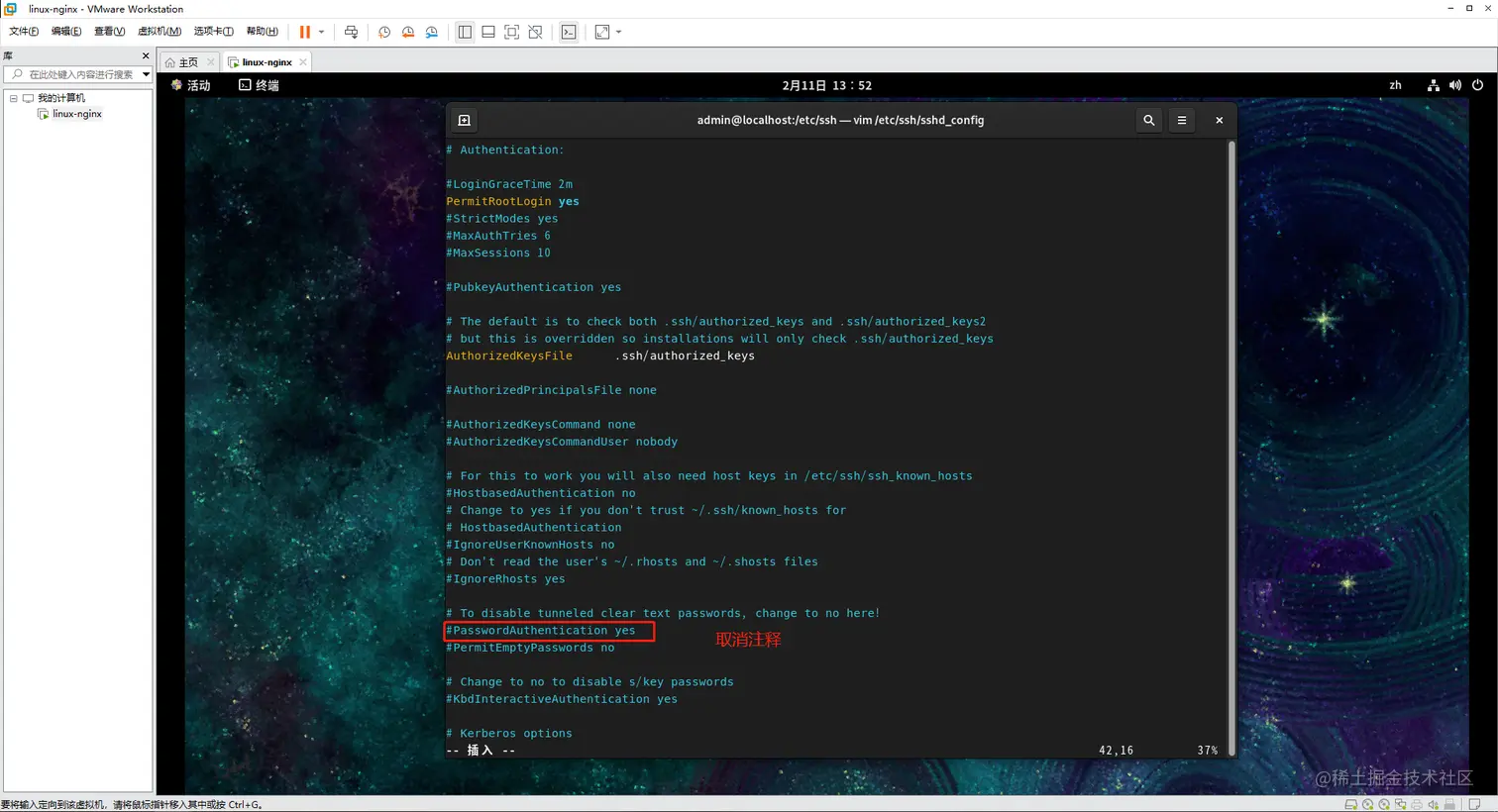1498x812 pixels.
Task: Click the printer status bar icon
Action: [x=1417, y=804]
